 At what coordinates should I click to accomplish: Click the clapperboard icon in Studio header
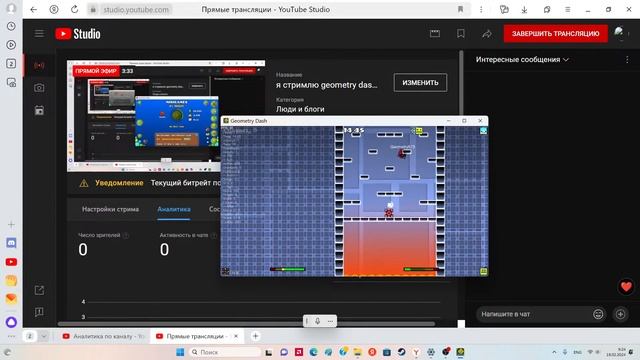pos(435,33)
